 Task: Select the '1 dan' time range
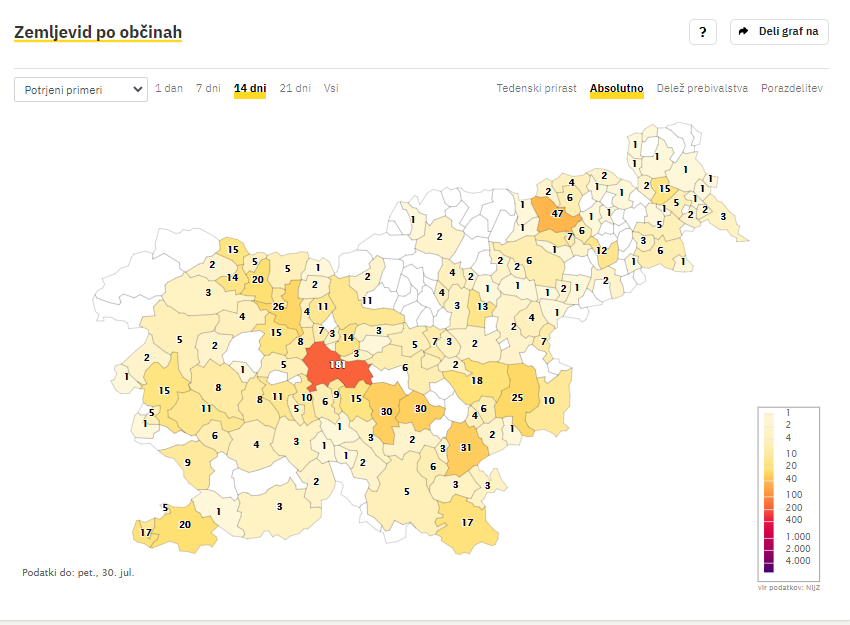coord(169,88)
